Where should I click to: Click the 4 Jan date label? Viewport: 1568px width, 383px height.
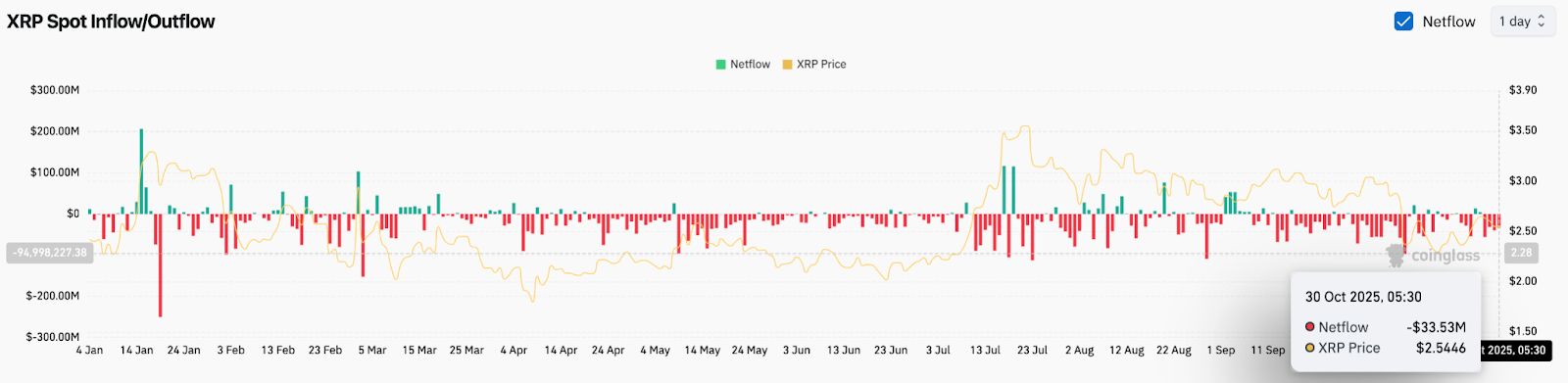[x=89, y=350]
